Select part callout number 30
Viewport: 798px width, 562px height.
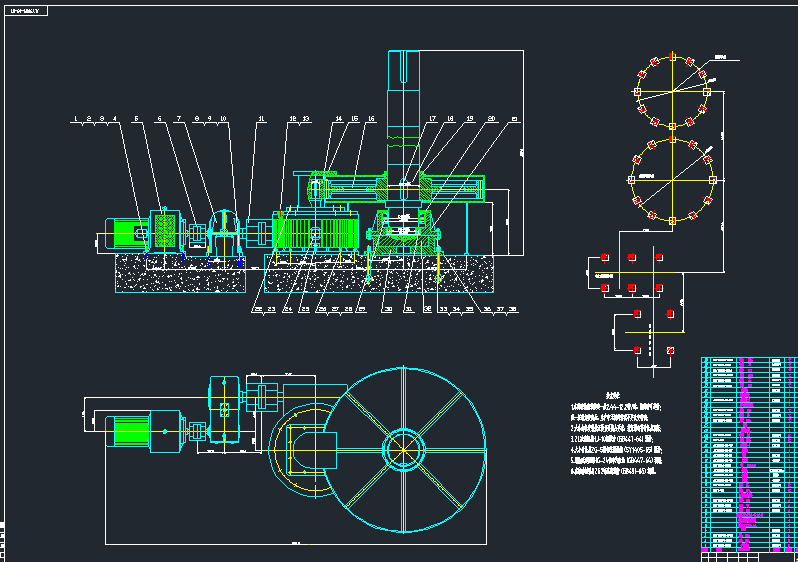tap(388, 309)
